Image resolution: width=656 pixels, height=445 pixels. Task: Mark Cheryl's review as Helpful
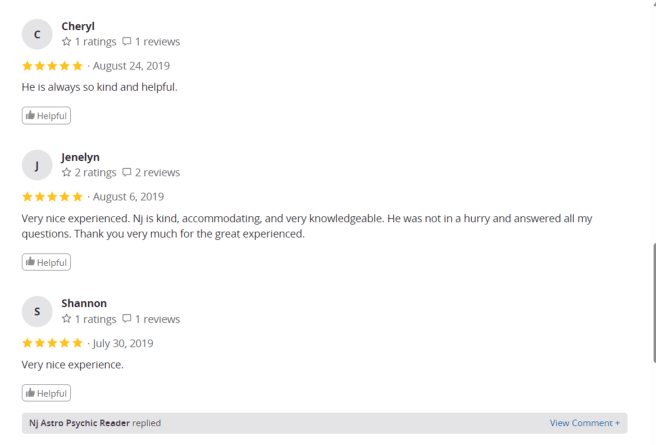[46, 116]
